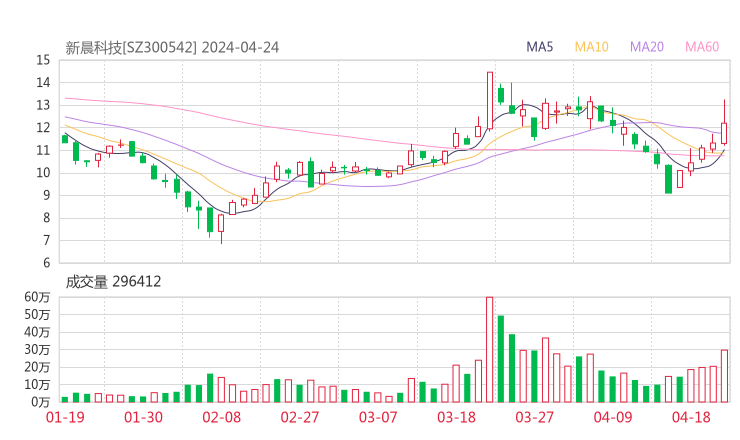Click the 03-07 date axis label

[x=378, y=417]
